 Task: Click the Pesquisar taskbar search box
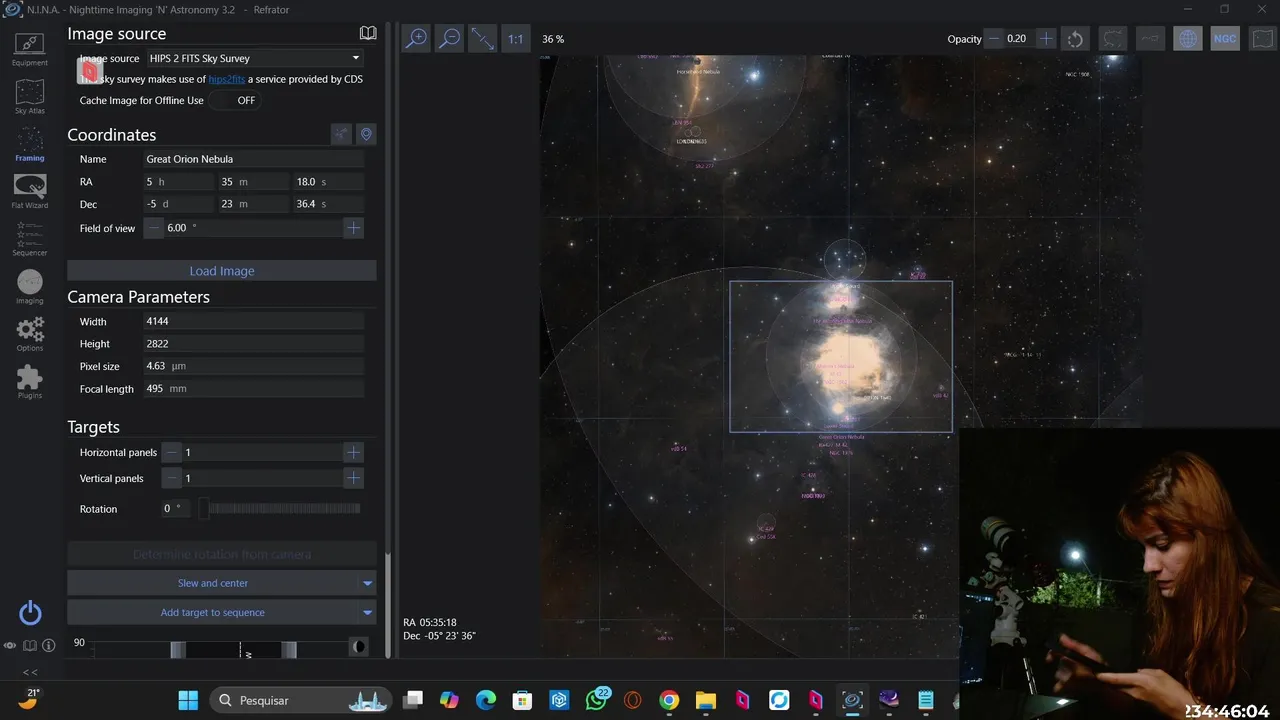click(x=300, y=700)
